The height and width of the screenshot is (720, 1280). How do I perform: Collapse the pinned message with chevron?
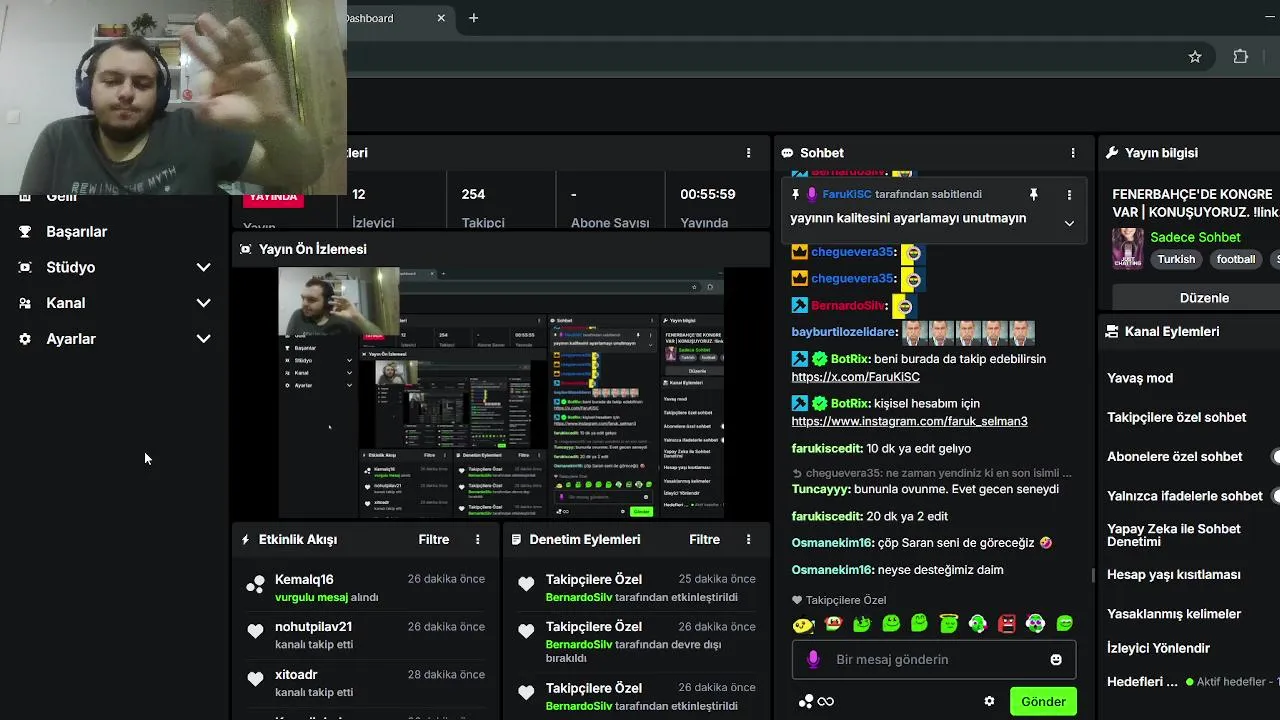[1069, 223]
